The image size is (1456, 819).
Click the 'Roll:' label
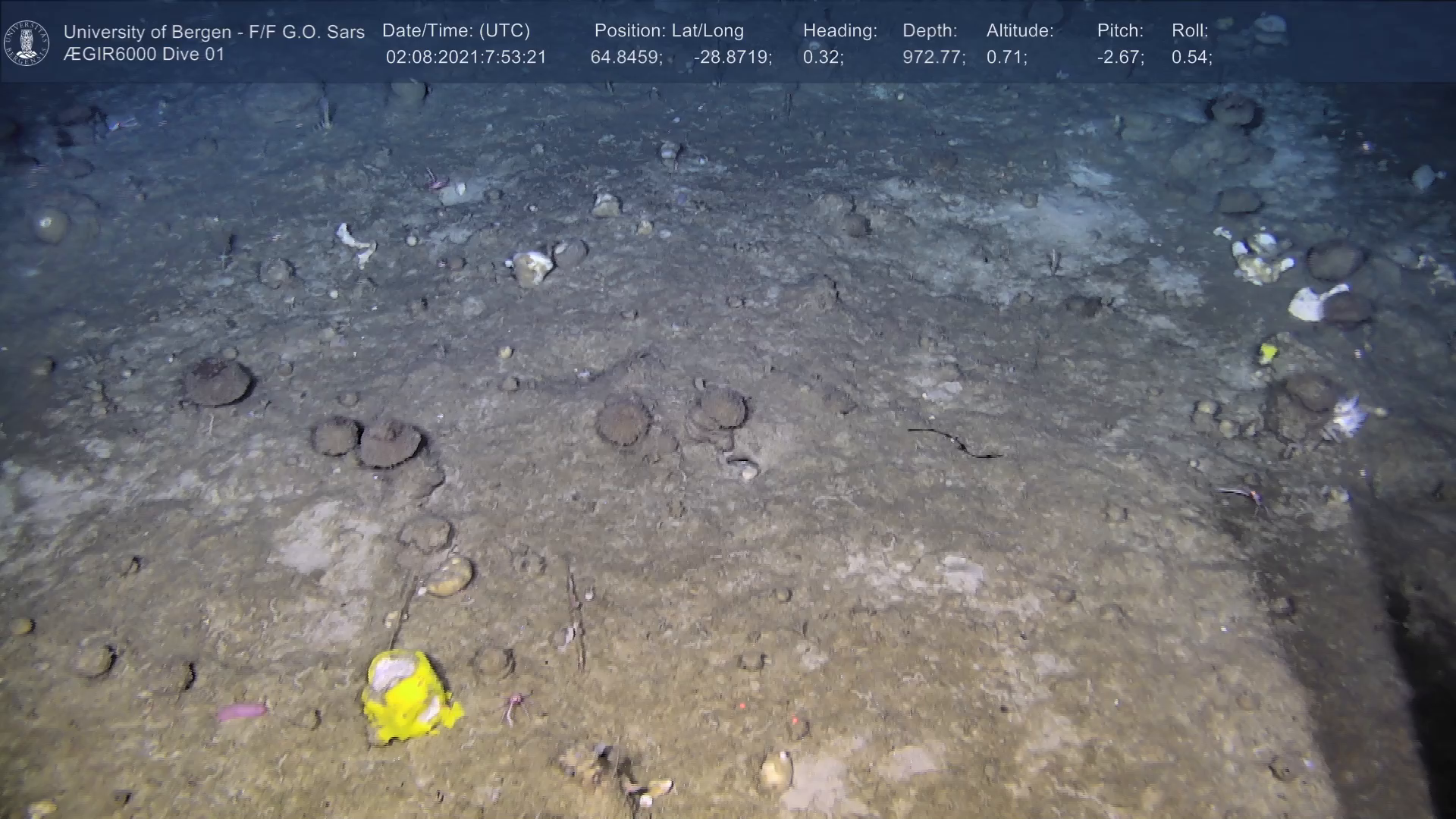pyautogui.click(x=1189, y=31)
